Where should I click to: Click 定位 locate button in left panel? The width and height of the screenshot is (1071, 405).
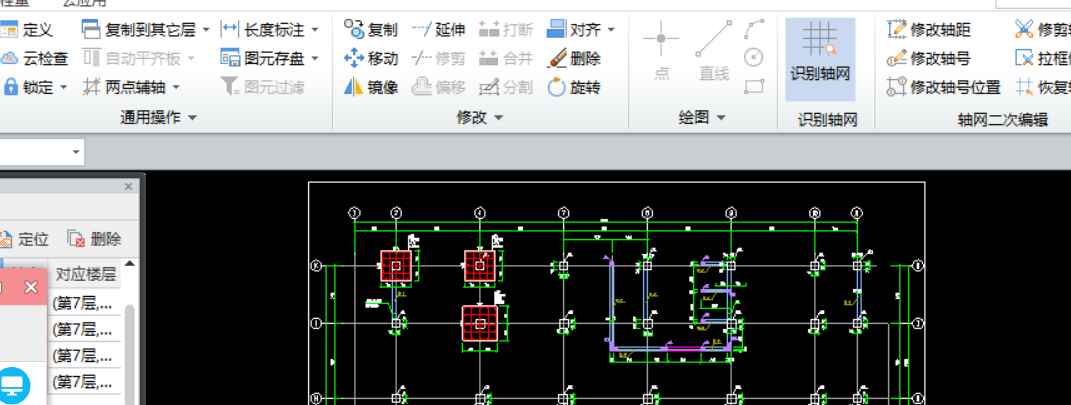tap(25, 239)
